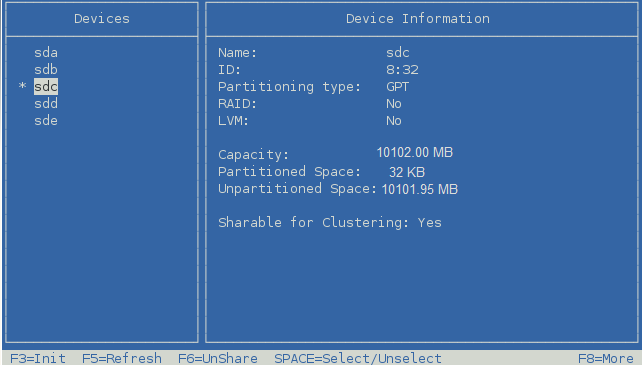Viewport: 642px width, 365px height.
Task: Click the Capacity value 10102.00 MB
Action: 415,153
